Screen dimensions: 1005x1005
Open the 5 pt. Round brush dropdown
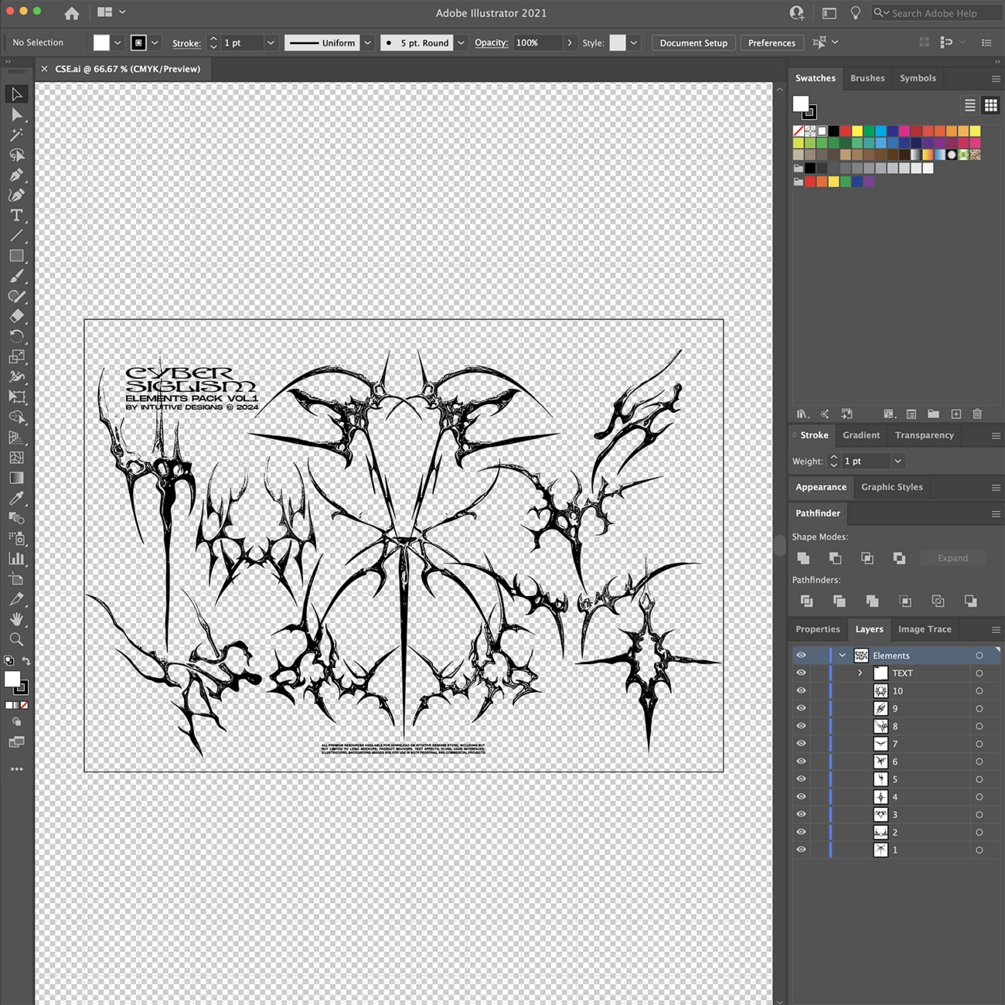pos(461,43)
